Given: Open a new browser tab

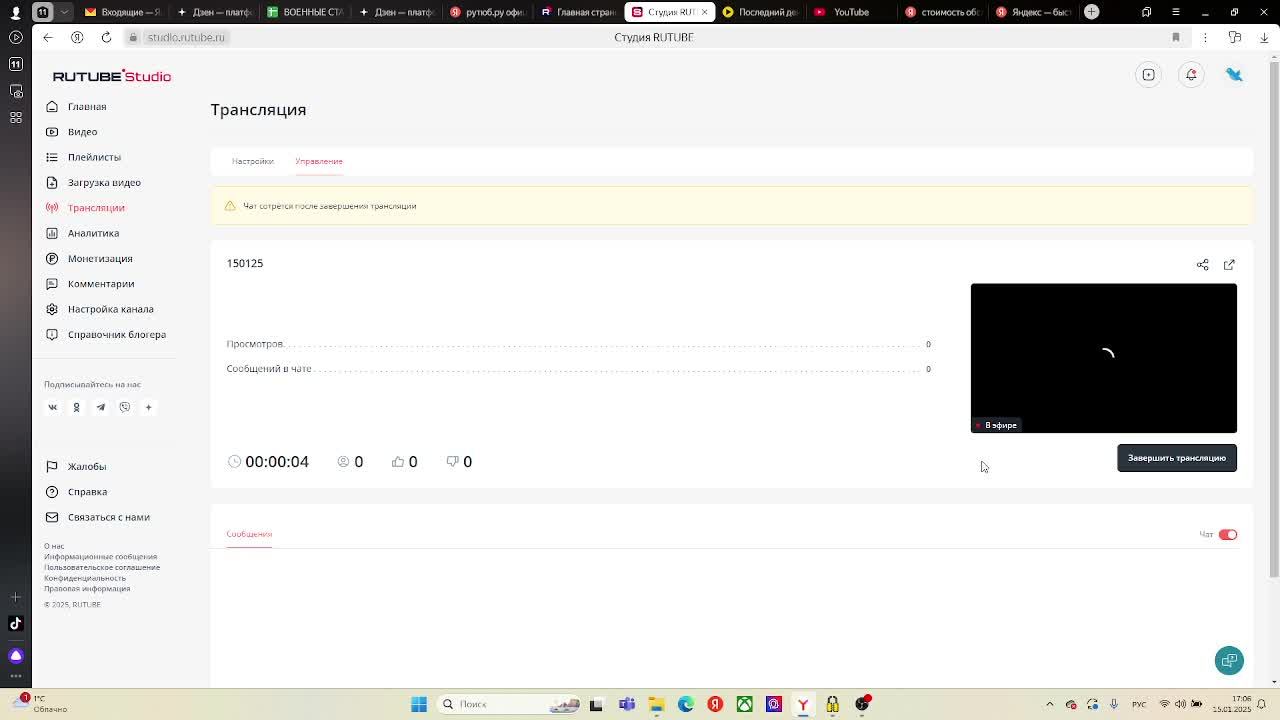Looking at the screenshot, I should [1091, 12].
